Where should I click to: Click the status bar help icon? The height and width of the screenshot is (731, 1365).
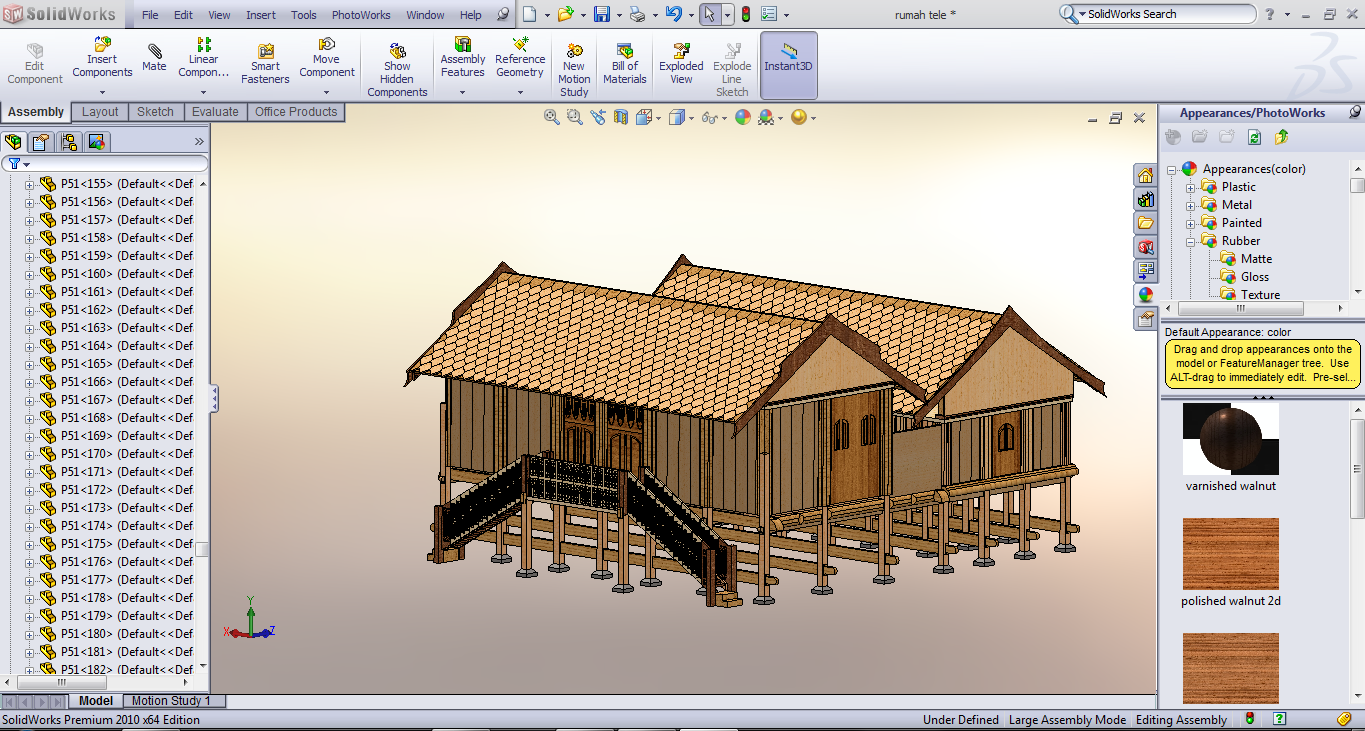click(x=1279, y=719)
